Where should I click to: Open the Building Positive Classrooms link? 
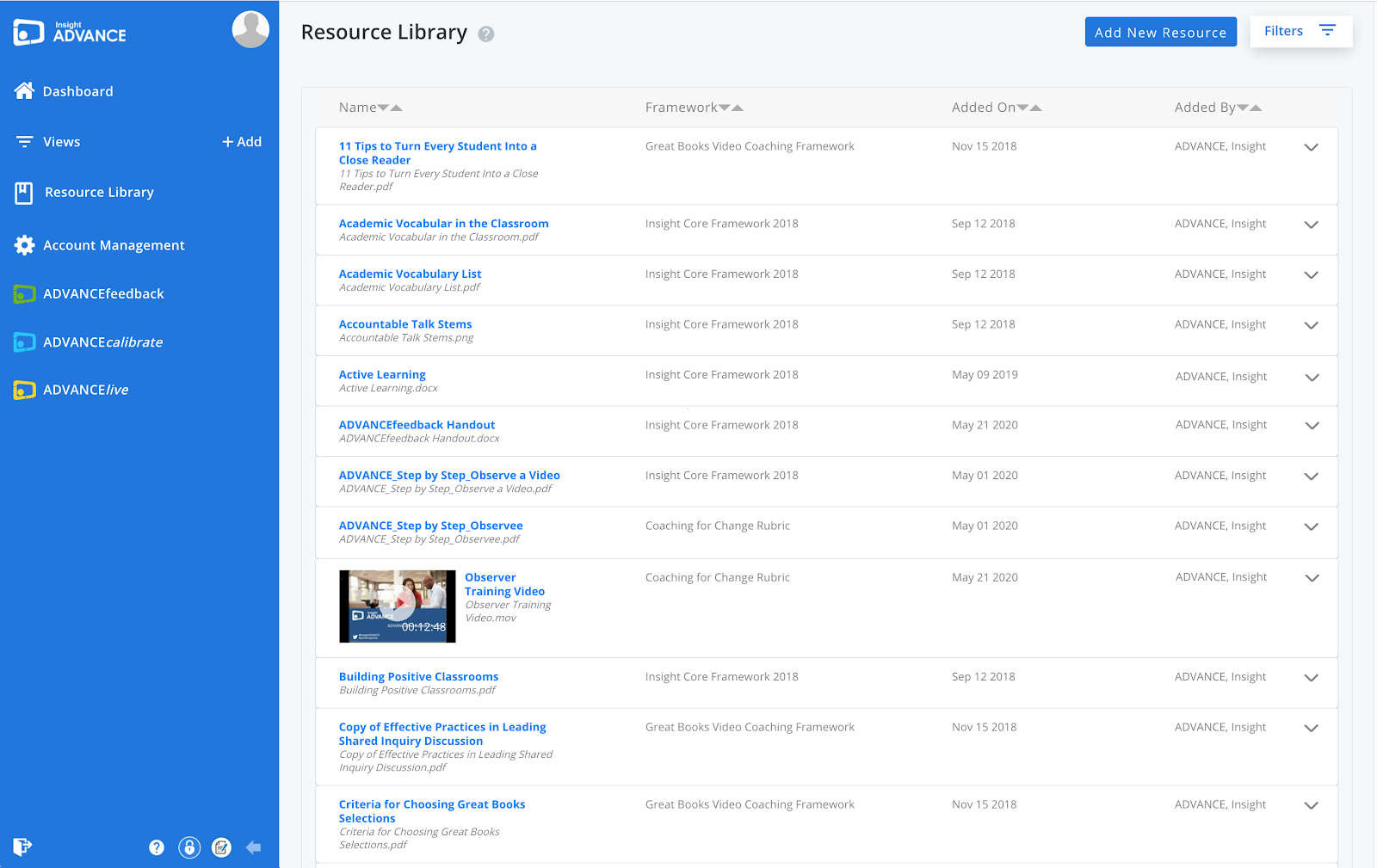coord(418,677)
